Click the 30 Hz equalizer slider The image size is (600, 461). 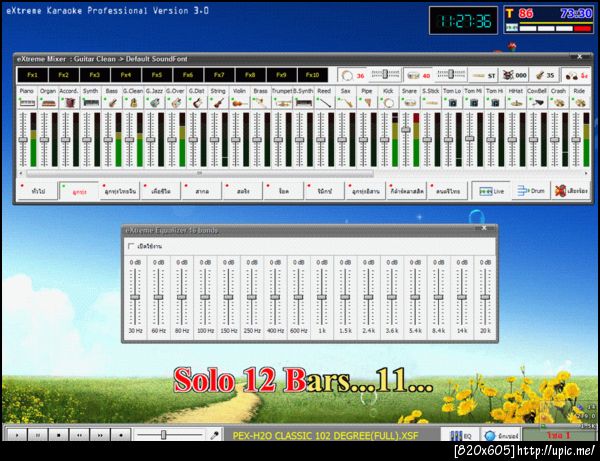coord(135,297)
